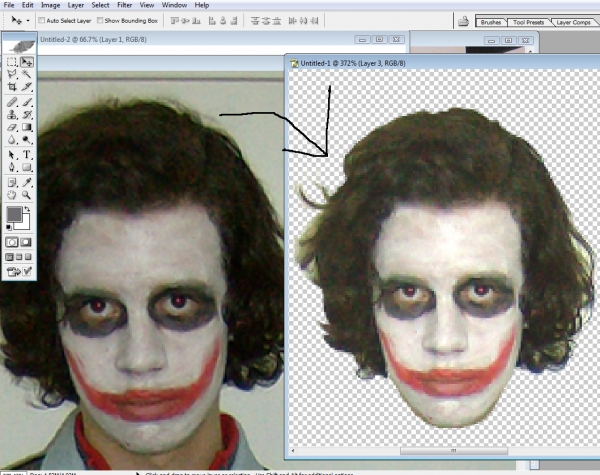Image resolution: width=600 pixels, height=475 pixels.
Task: Open the background color picker
Action: pos(25,224)
